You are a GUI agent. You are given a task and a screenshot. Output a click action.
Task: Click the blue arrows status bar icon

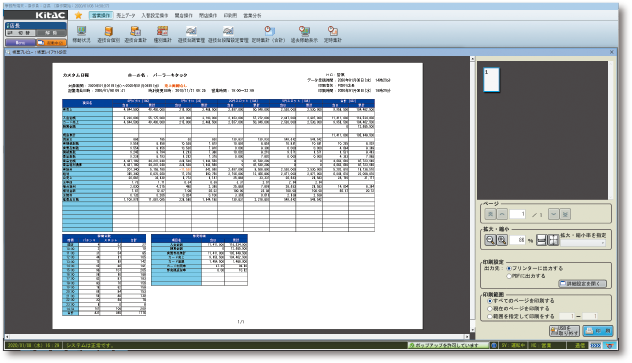(x=595, y=345)
